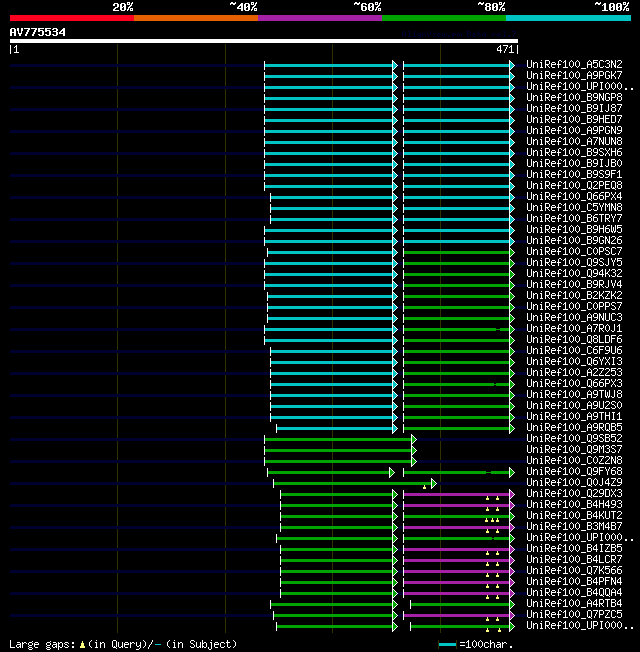Select hit UniRef100_A5C3N2

pyautogui.click(x=574, y=64)
